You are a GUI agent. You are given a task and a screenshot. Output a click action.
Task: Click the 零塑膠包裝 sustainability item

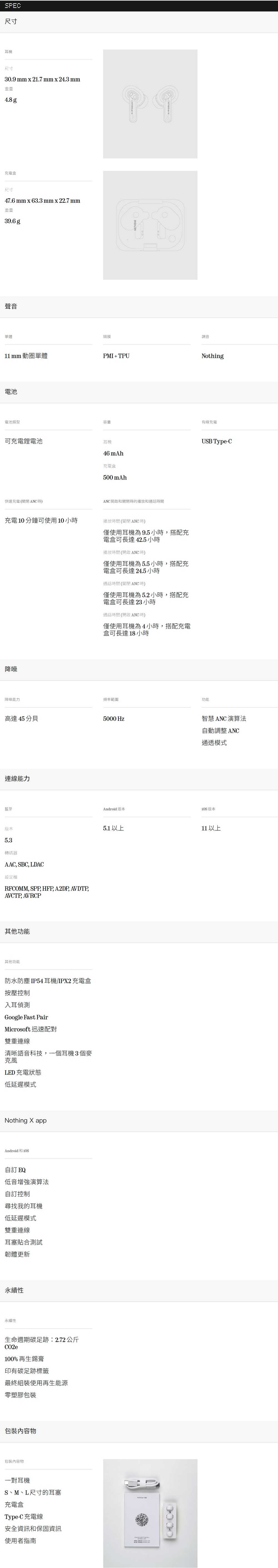click(x=20, y=1394)
